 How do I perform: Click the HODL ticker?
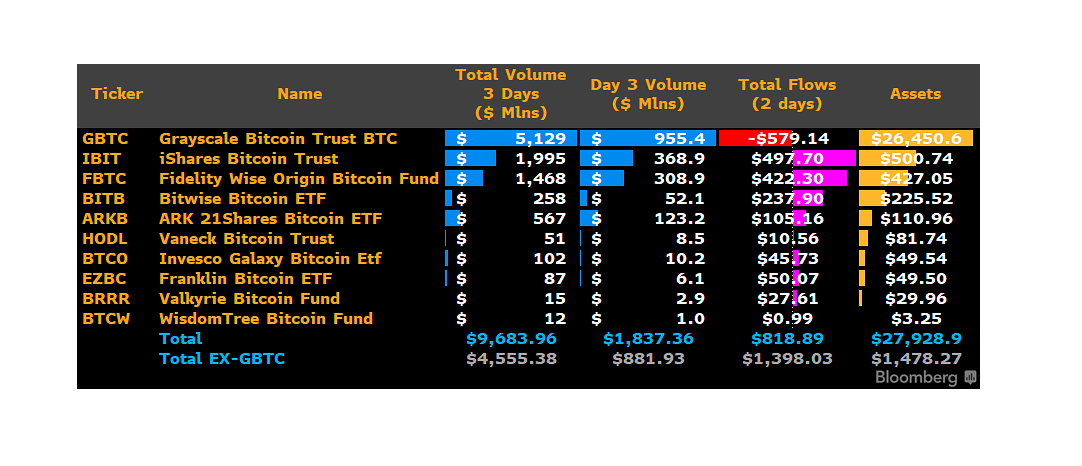[103, 238]
